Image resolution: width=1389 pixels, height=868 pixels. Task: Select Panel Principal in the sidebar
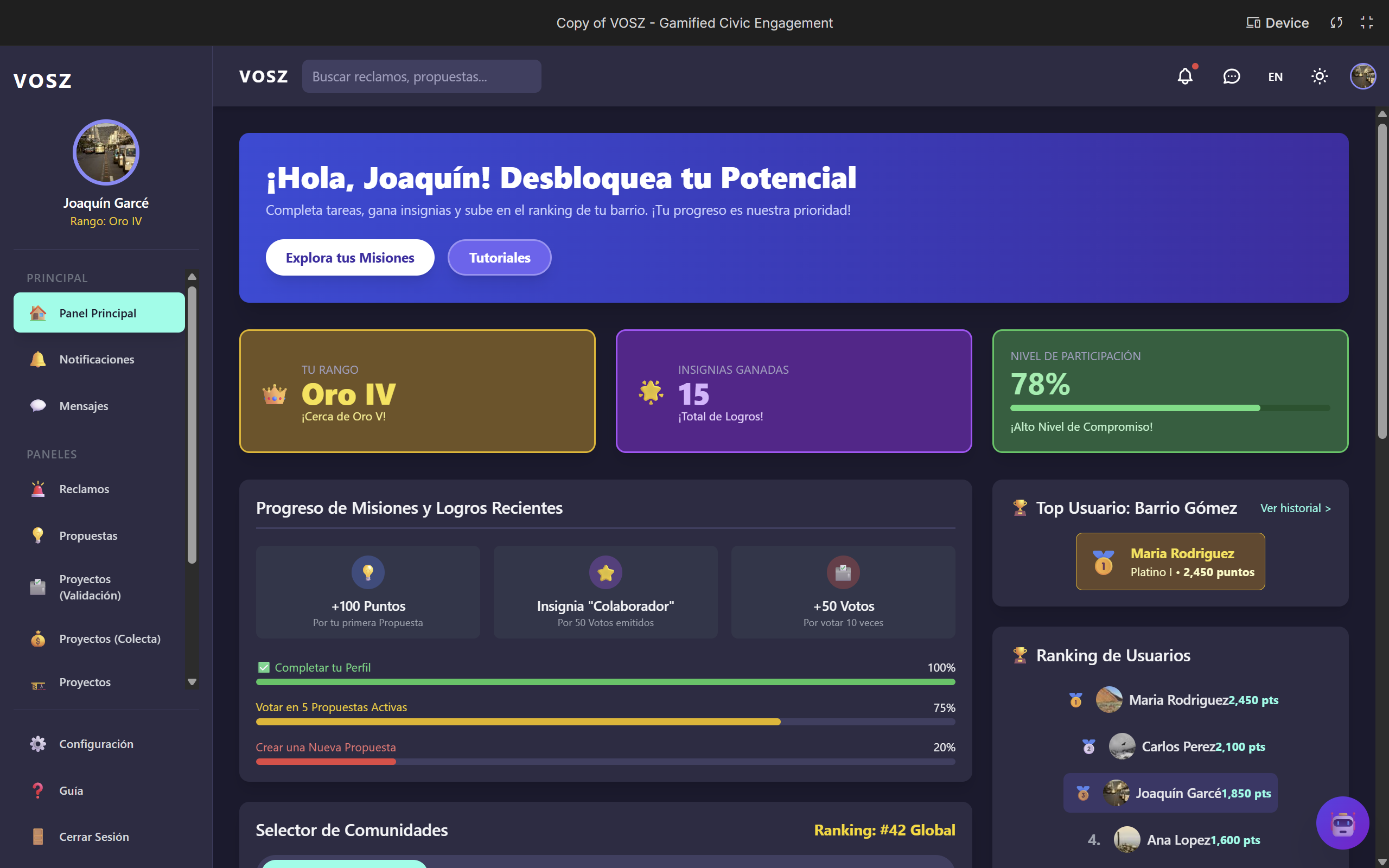(99, 313)
